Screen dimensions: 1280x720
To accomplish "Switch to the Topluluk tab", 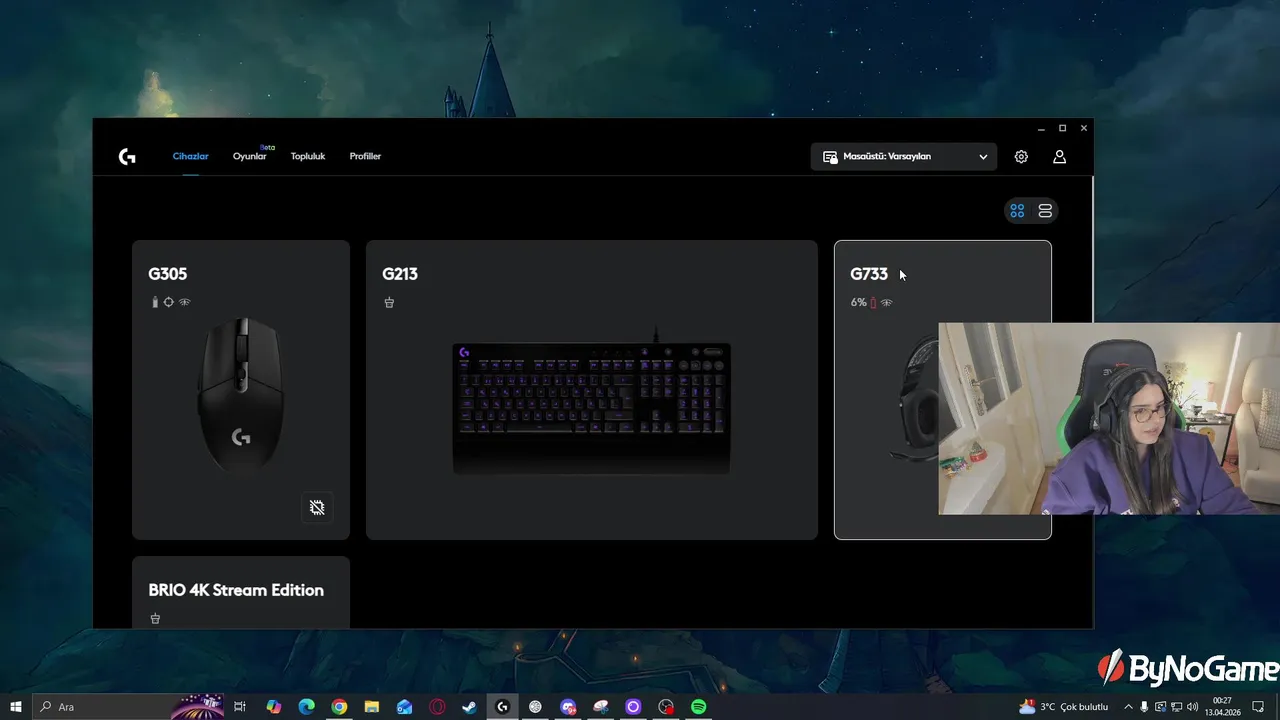I will pos(308,157).
